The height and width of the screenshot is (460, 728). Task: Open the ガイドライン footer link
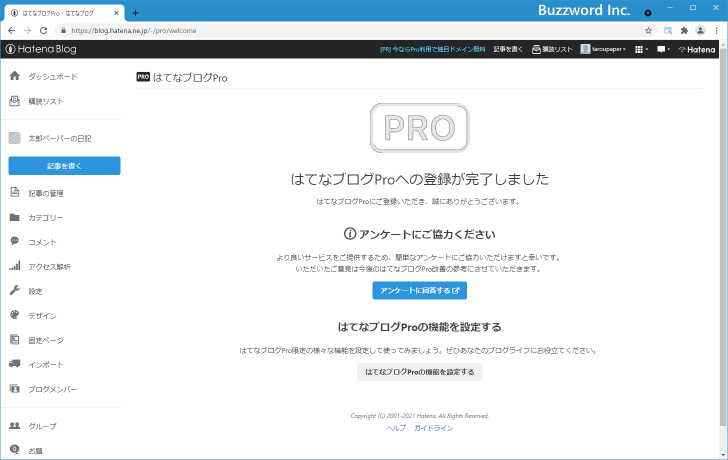[x=433, y=428]
